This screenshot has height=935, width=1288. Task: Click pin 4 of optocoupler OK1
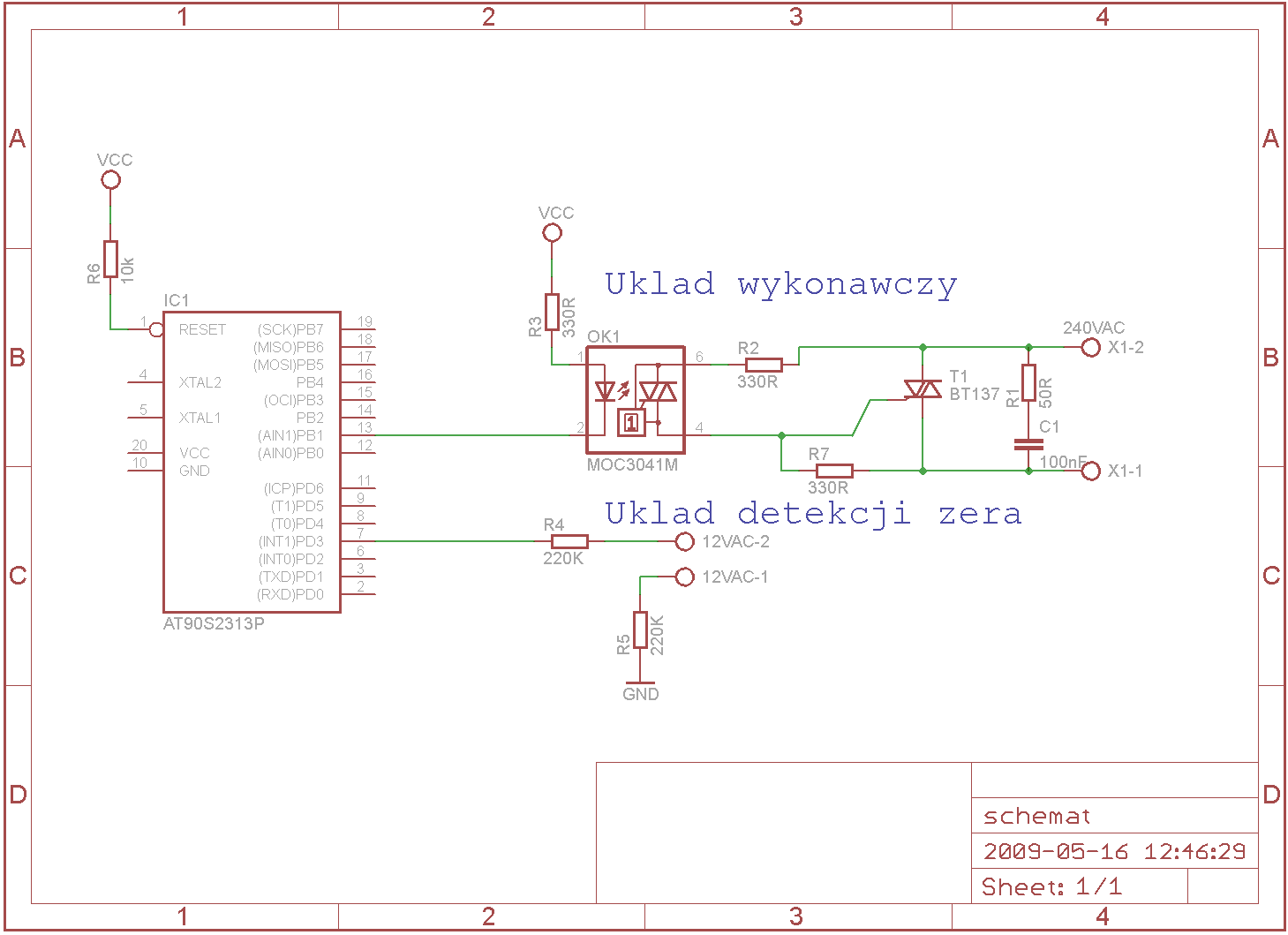(x=697, y=435)
